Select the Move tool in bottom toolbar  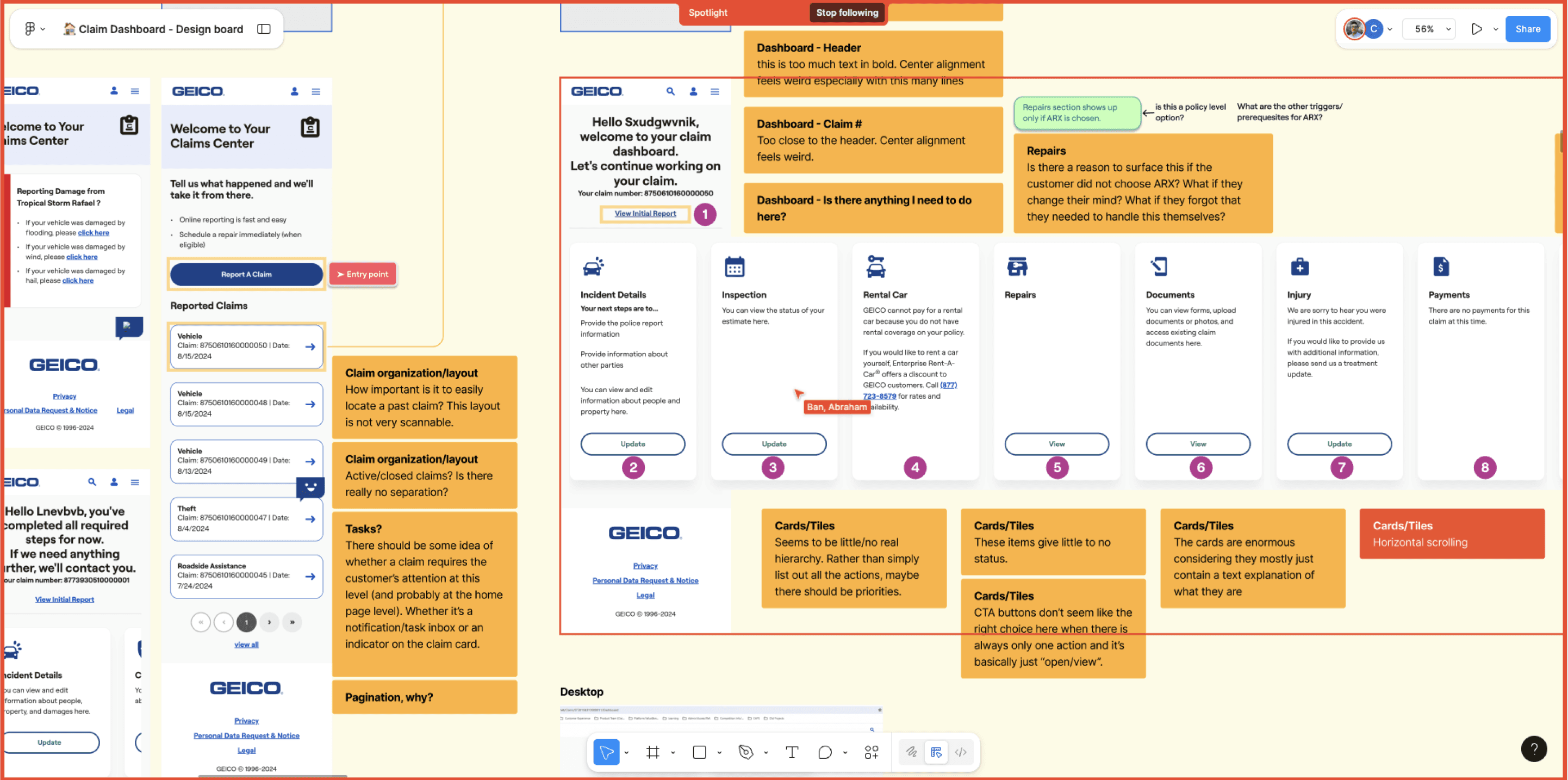tap(606, 753)
